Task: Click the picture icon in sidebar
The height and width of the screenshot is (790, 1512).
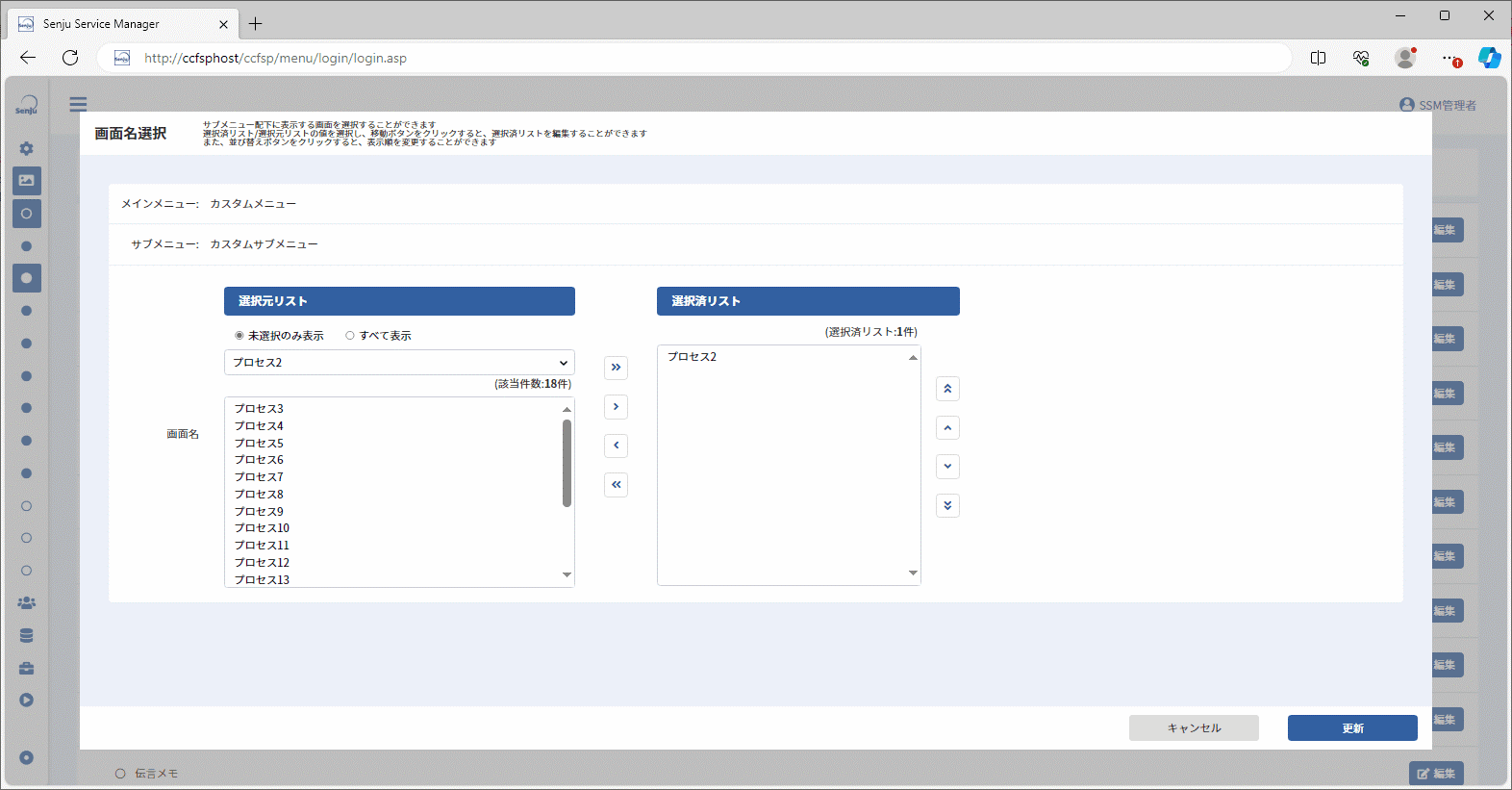Action: 27,181
